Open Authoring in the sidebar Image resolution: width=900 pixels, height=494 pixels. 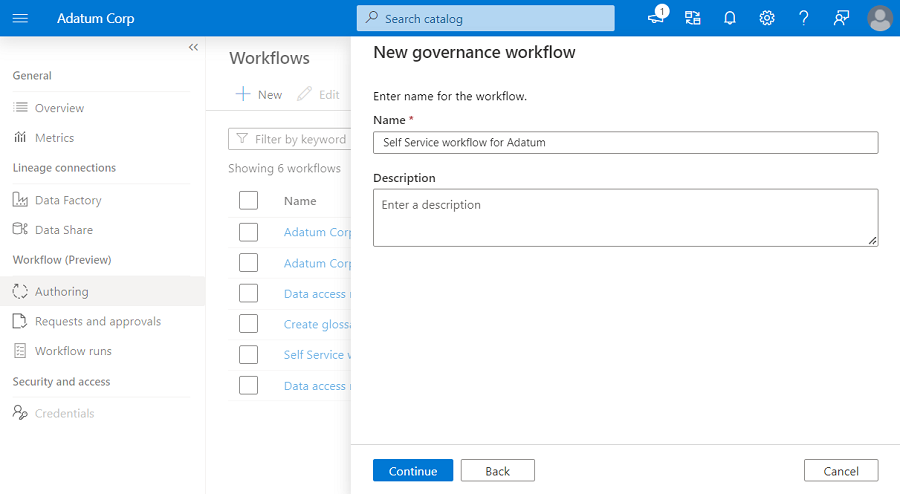62,292
